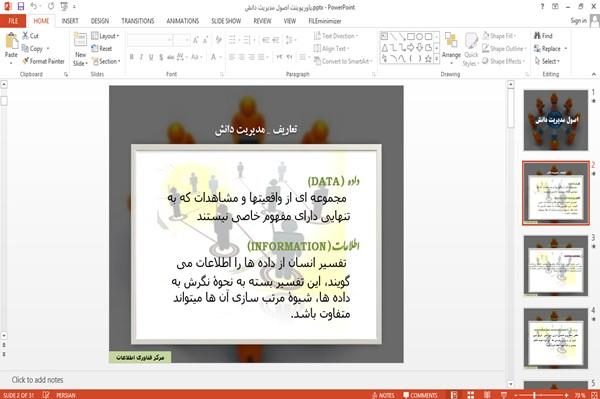Collapse the ribbon with the arrow
Image resolution: width=600 pixels, height=399 pixels.
(593, 74)
